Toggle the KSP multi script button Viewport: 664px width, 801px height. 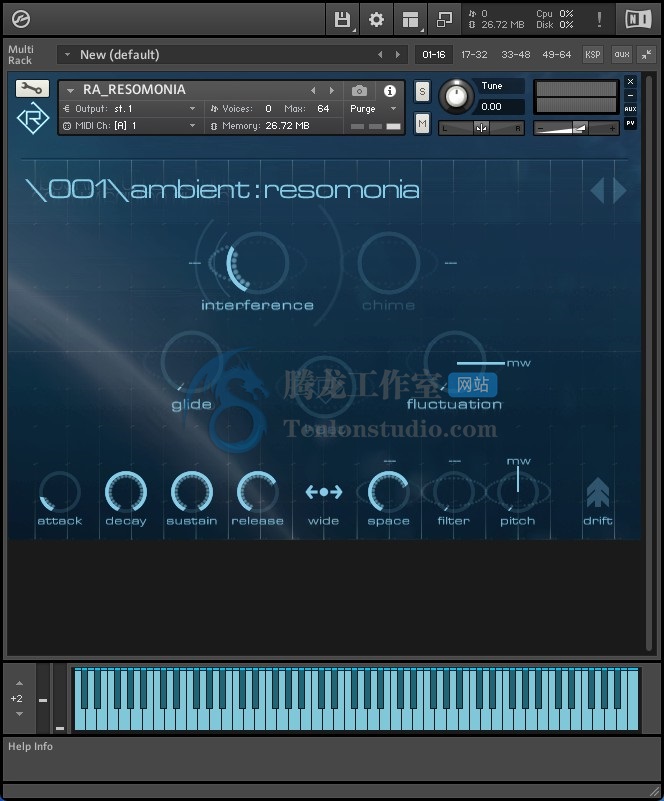(592, 54)
